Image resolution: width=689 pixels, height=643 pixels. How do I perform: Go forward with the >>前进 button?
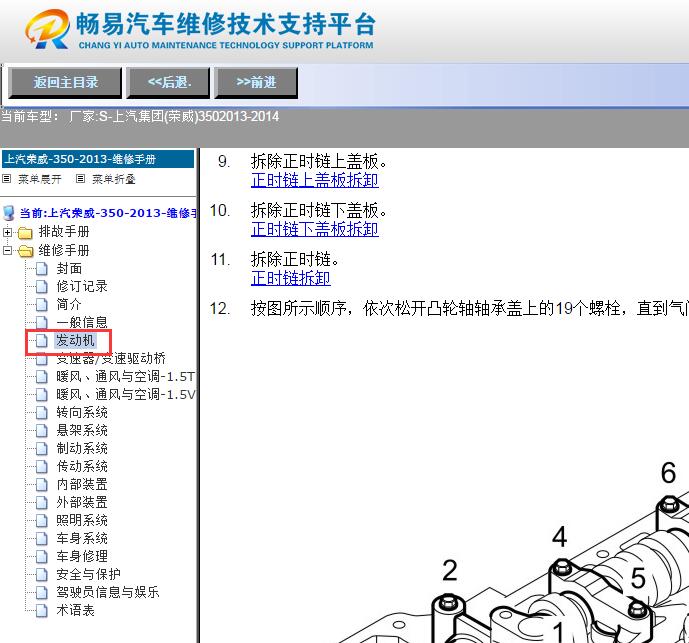[256, 82]
